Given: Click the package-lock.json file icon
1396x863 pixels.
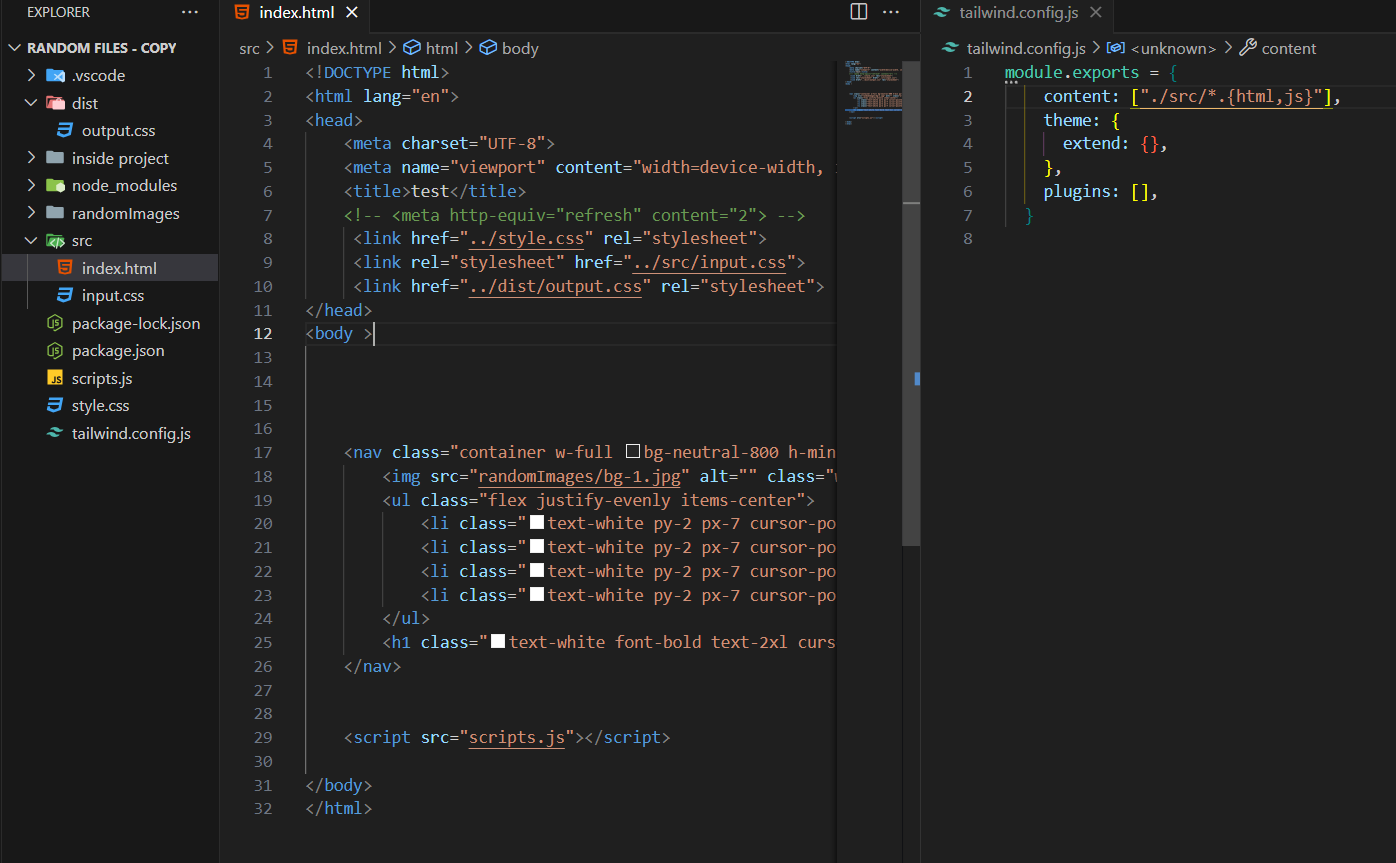Looking at the screenshot, I should [55, 323].
